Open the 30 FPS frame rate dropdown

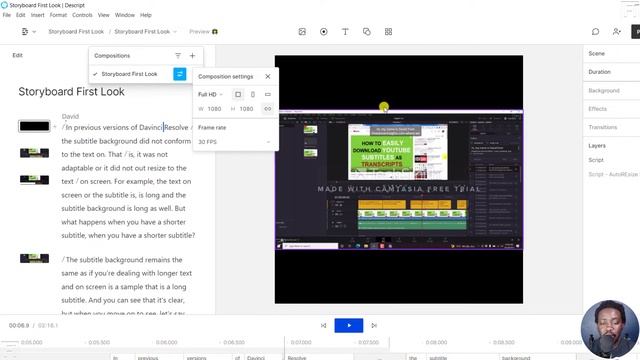click(x=234, y=142)
